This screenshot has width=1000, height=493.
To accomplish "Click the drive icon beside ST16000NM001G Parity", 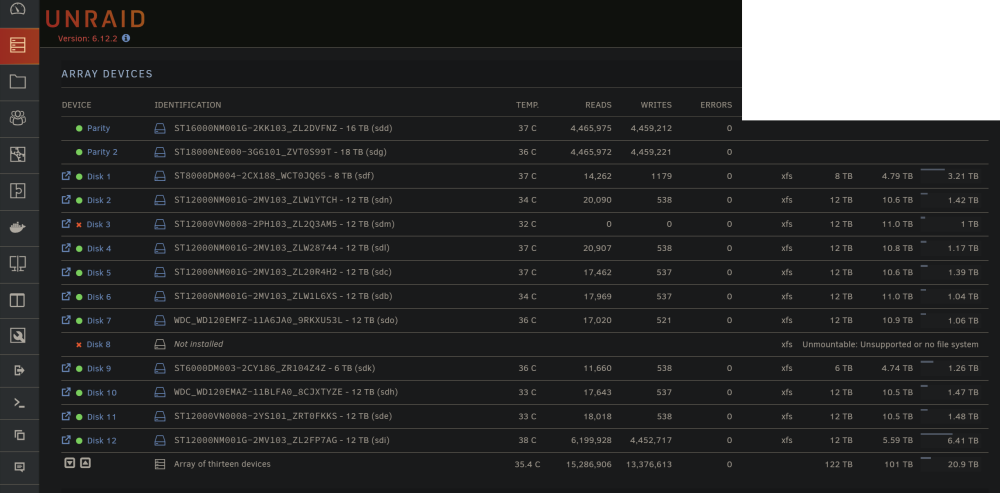I will (160, 128).
